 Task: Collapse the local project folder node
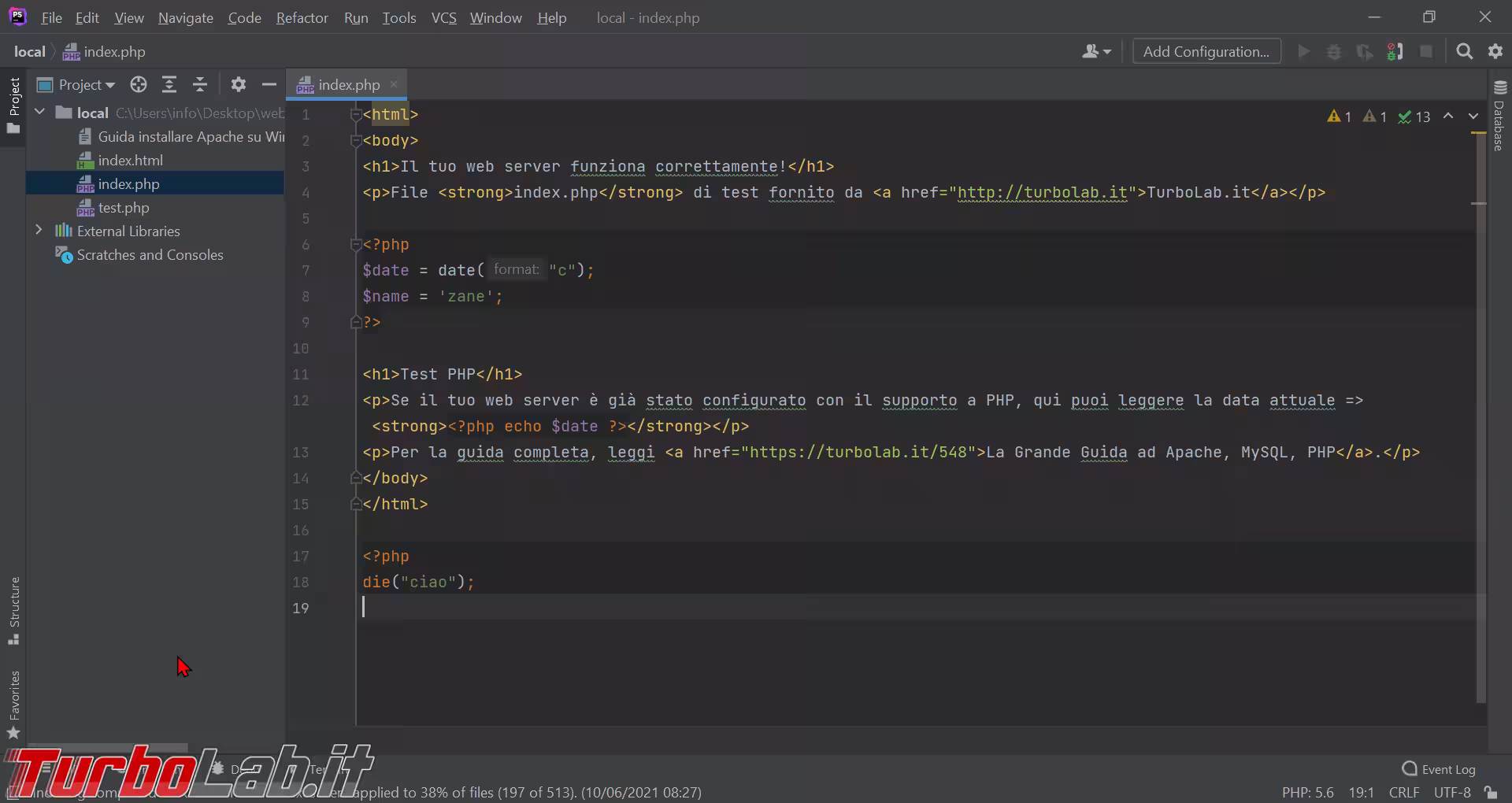pyautogui.click(x=39, y=113)
